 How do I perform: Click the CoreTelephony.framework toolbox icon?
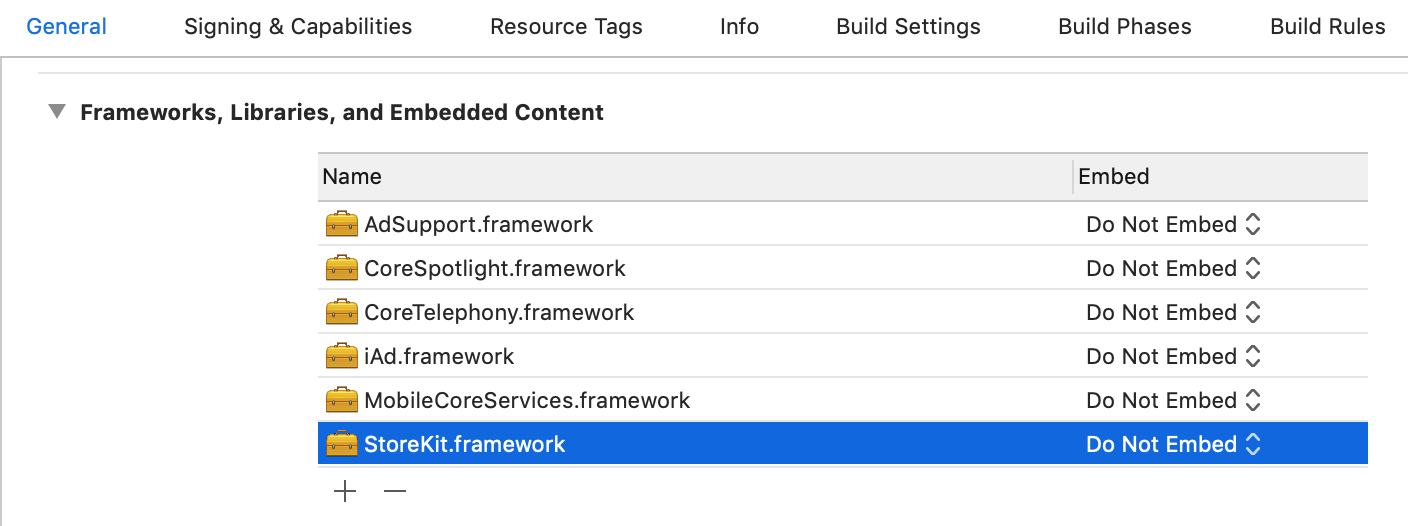click(x=341, y=313)
